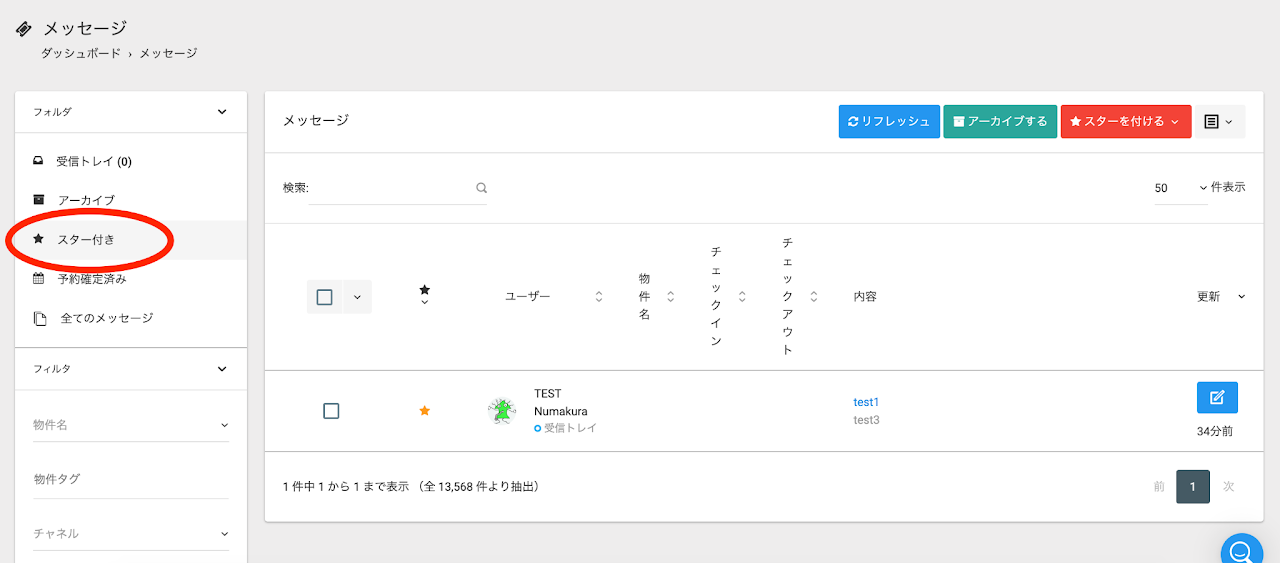Open the 受信トレイ folder
Viewport: 1280px width, 563px height.
pos(94,161)
